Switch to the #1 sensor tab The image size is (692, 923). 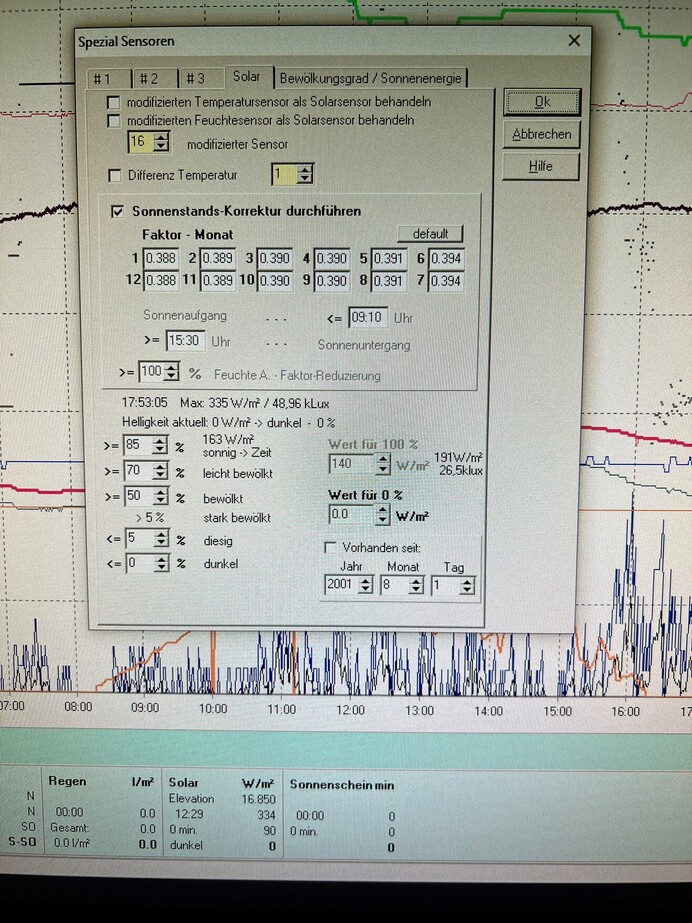(x=103, y=79)
